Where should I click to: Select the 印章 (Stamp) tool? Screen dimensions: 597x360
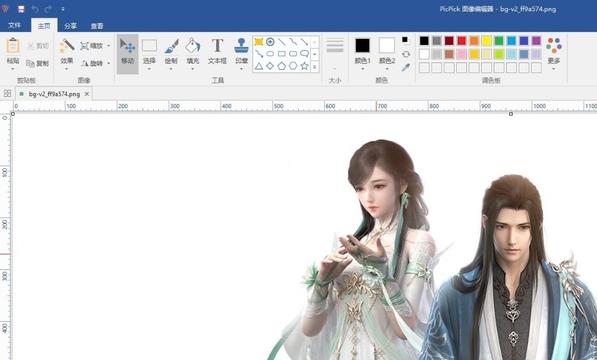tap(241, 50)
